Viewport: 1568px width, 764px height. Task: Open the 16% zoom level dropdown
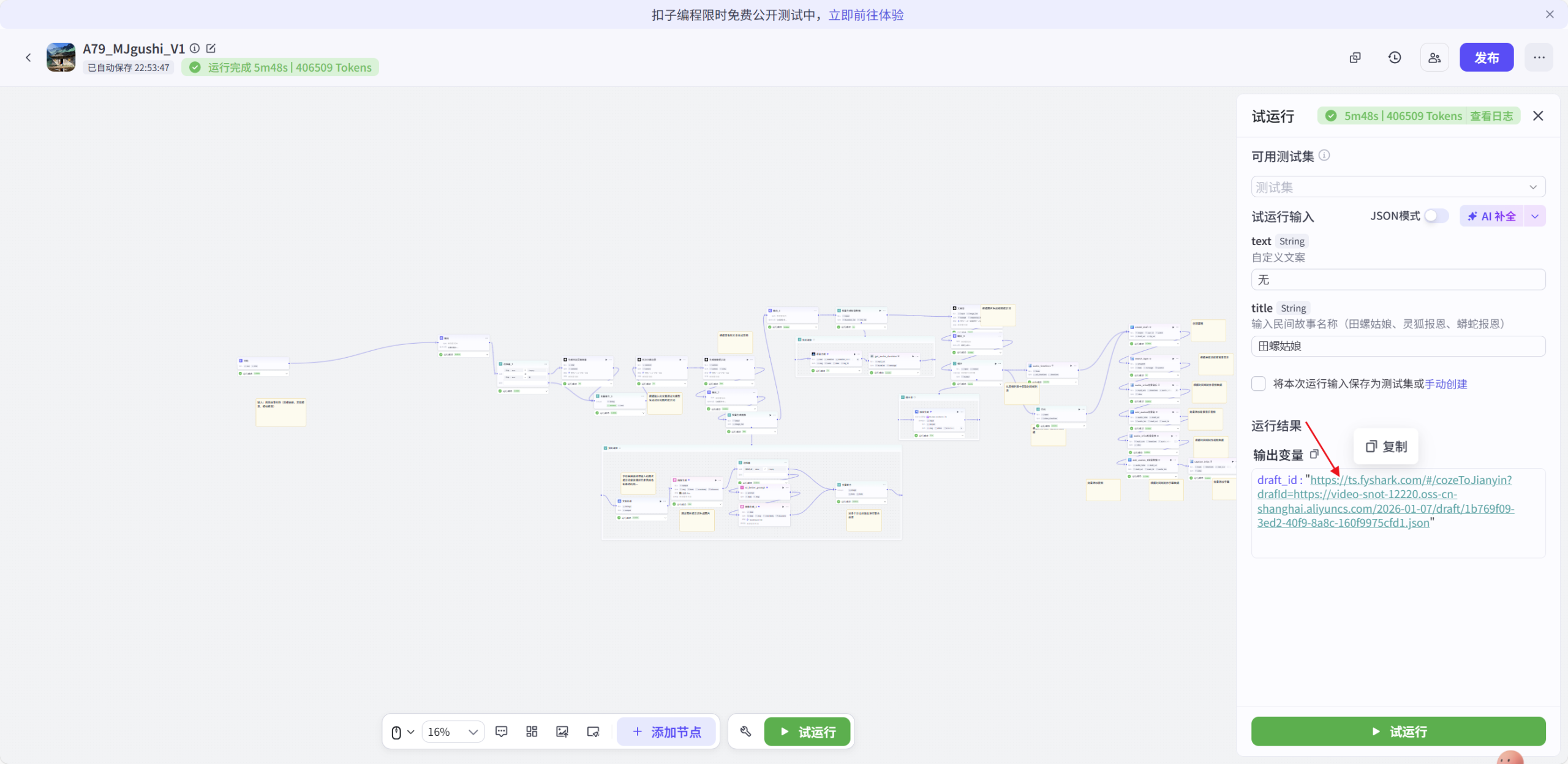coord(453,731)
